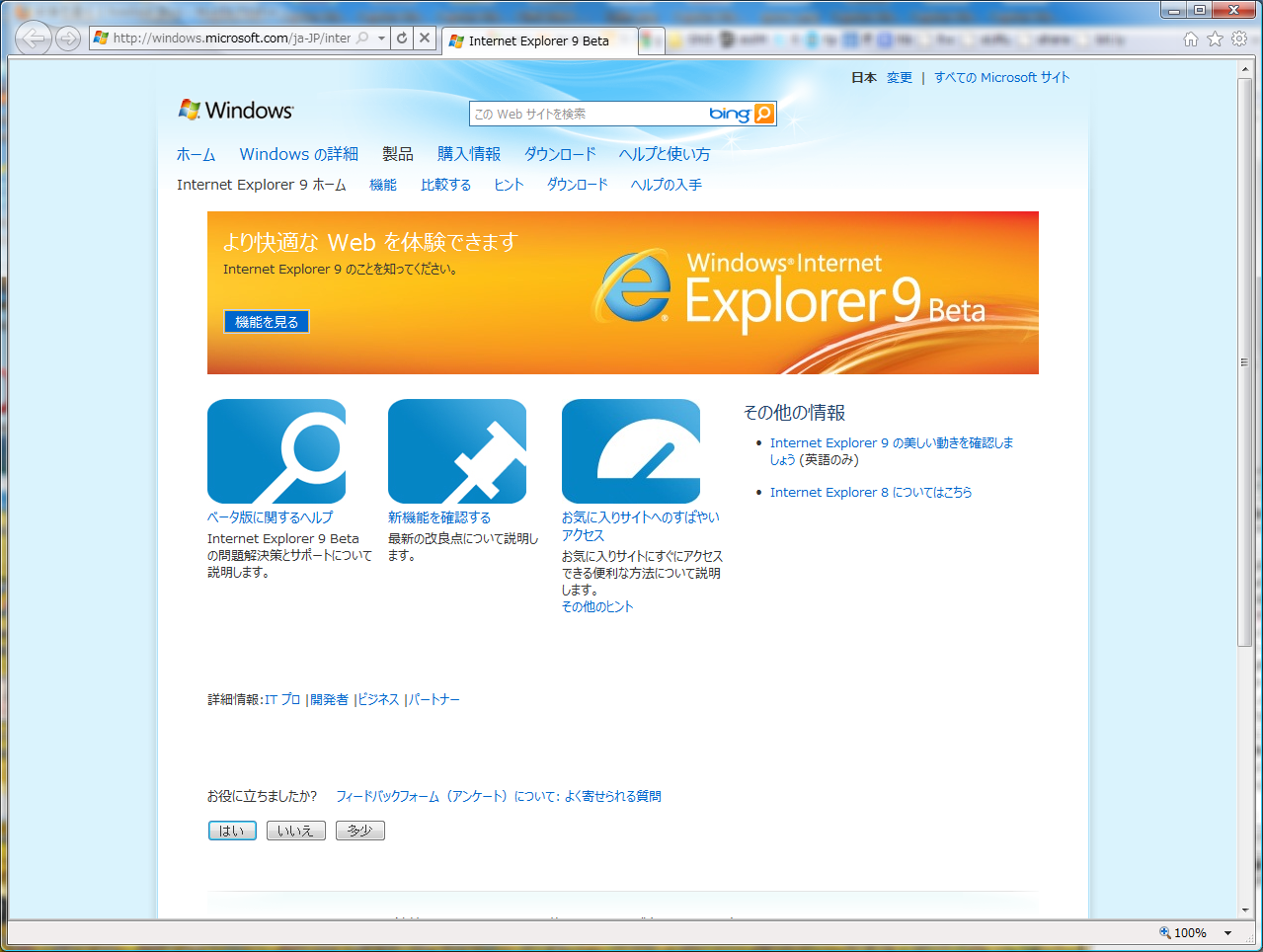Open お気に入りサイトへのすばやいアクセス link
Screen dimensions: 1263x952
[x=641, y=526]
